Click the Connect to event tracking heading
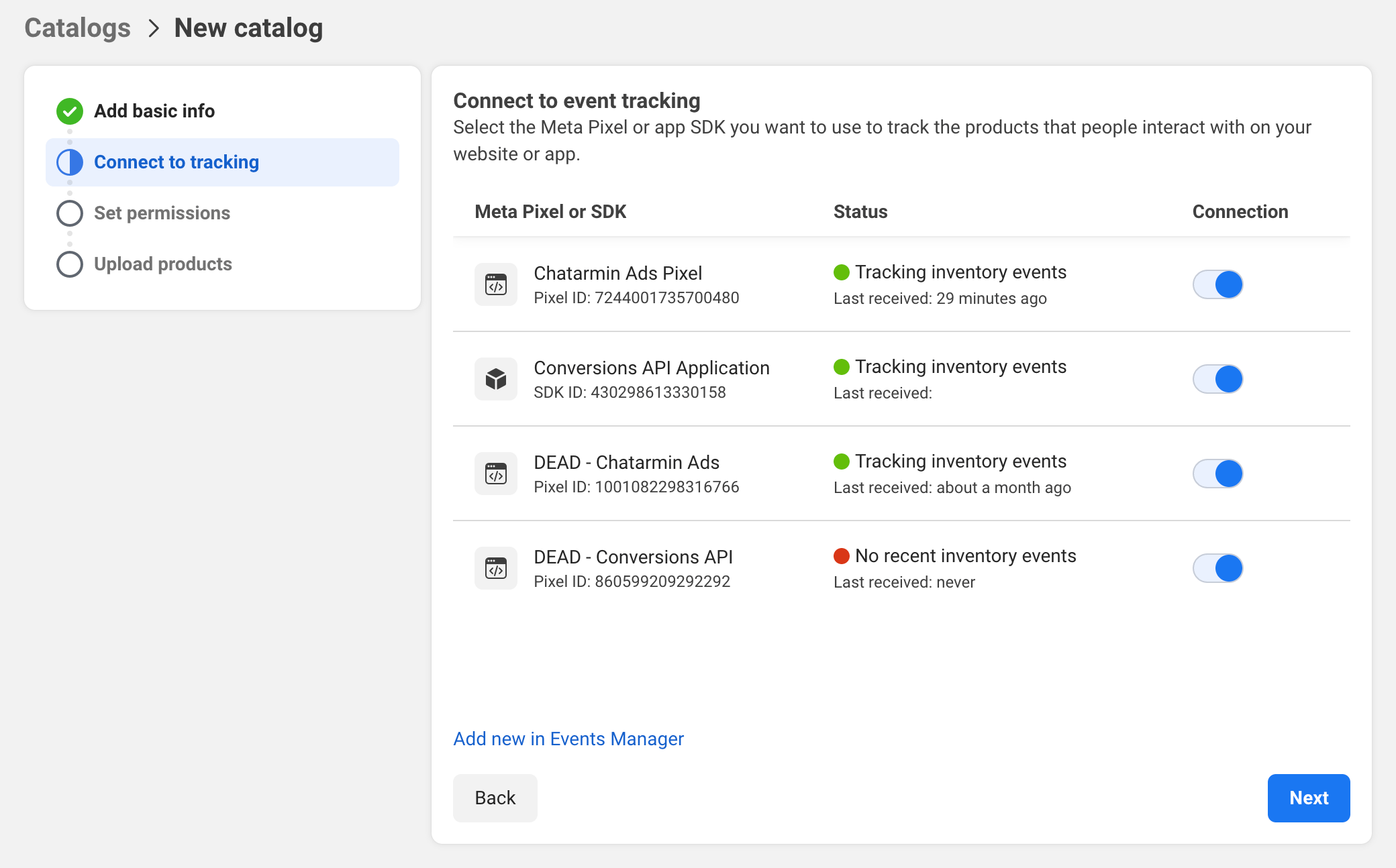This screenshot has height=868, width=1396. tap(577, 101)
